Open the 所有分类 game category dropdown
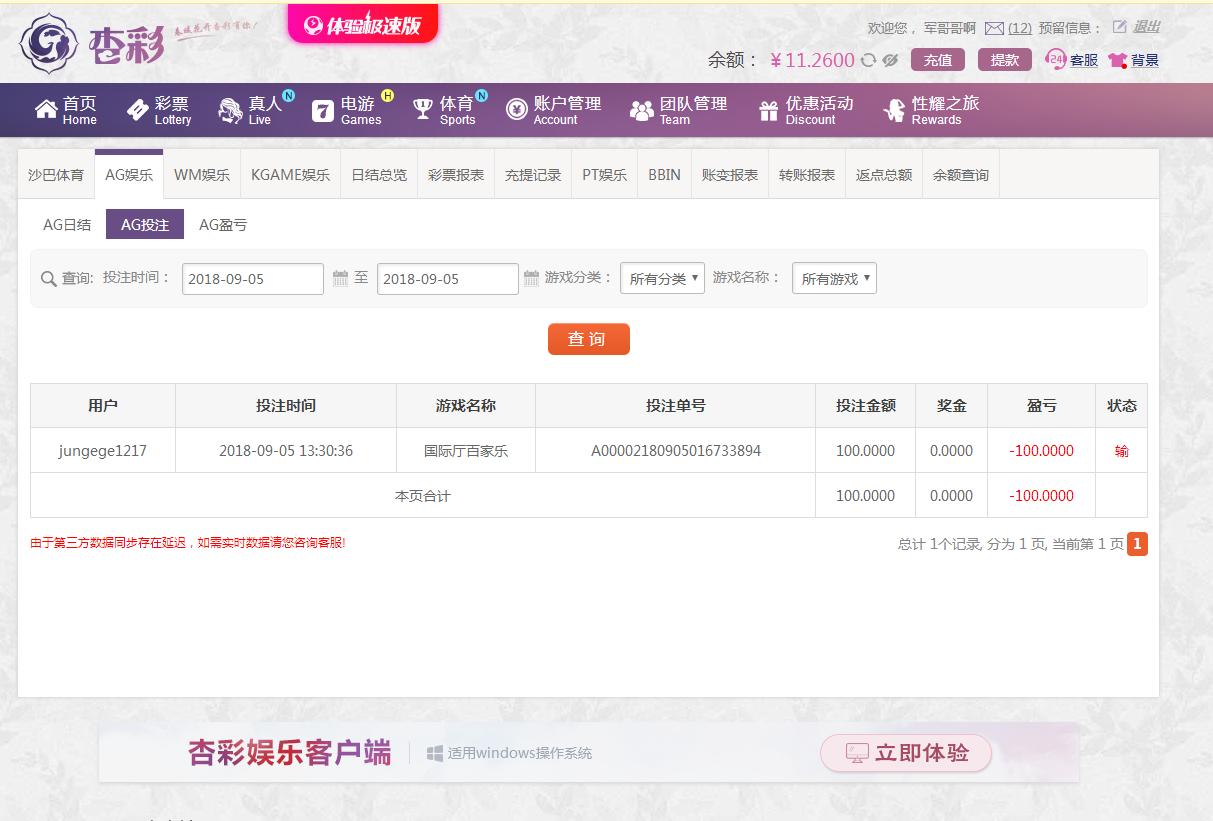Viewport: 1213px width, 821px height. point(662,278)
